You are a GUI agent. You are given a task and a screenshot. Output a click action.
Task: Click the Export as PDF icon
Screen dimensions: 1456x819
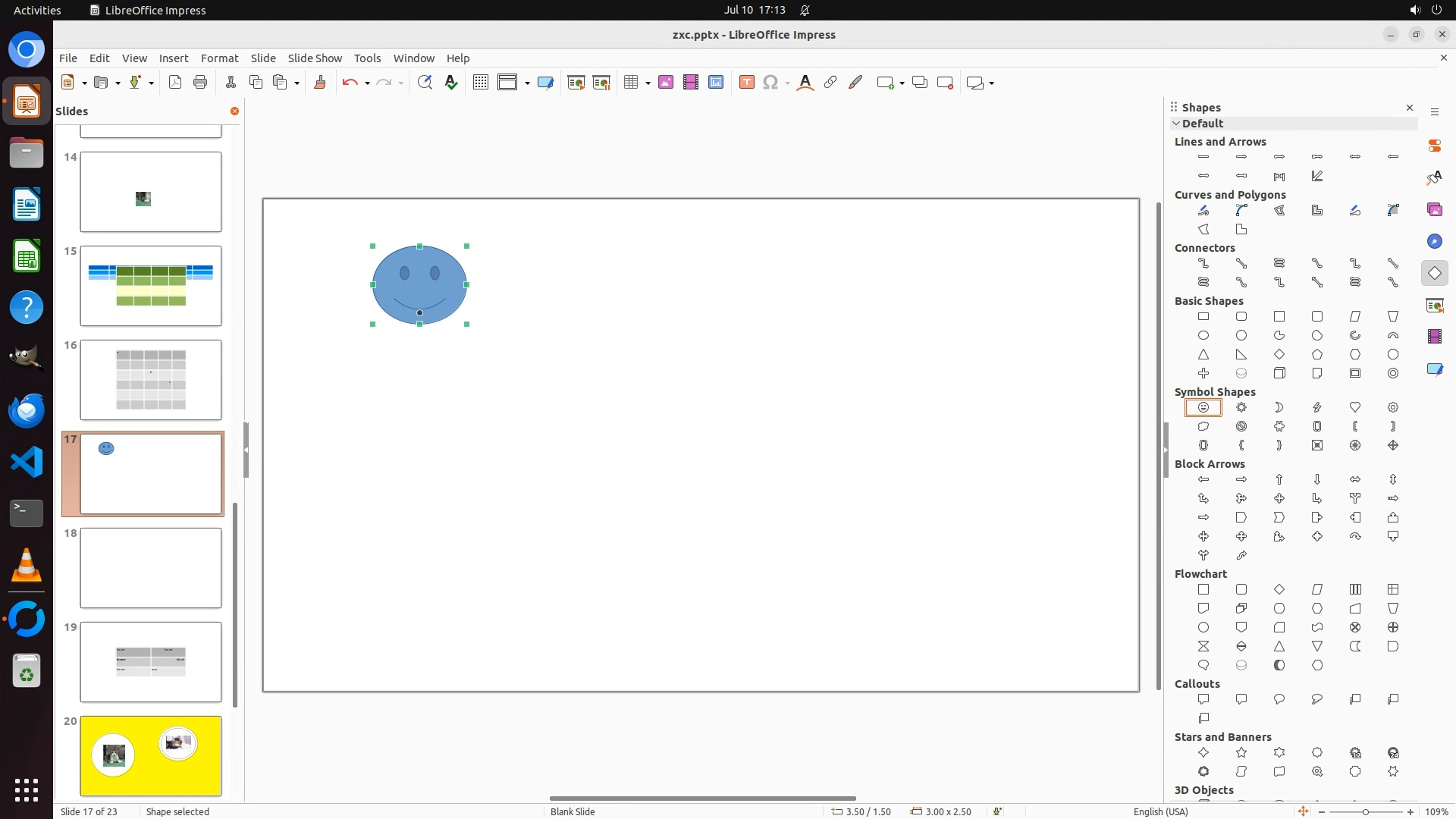coord(175,83)
